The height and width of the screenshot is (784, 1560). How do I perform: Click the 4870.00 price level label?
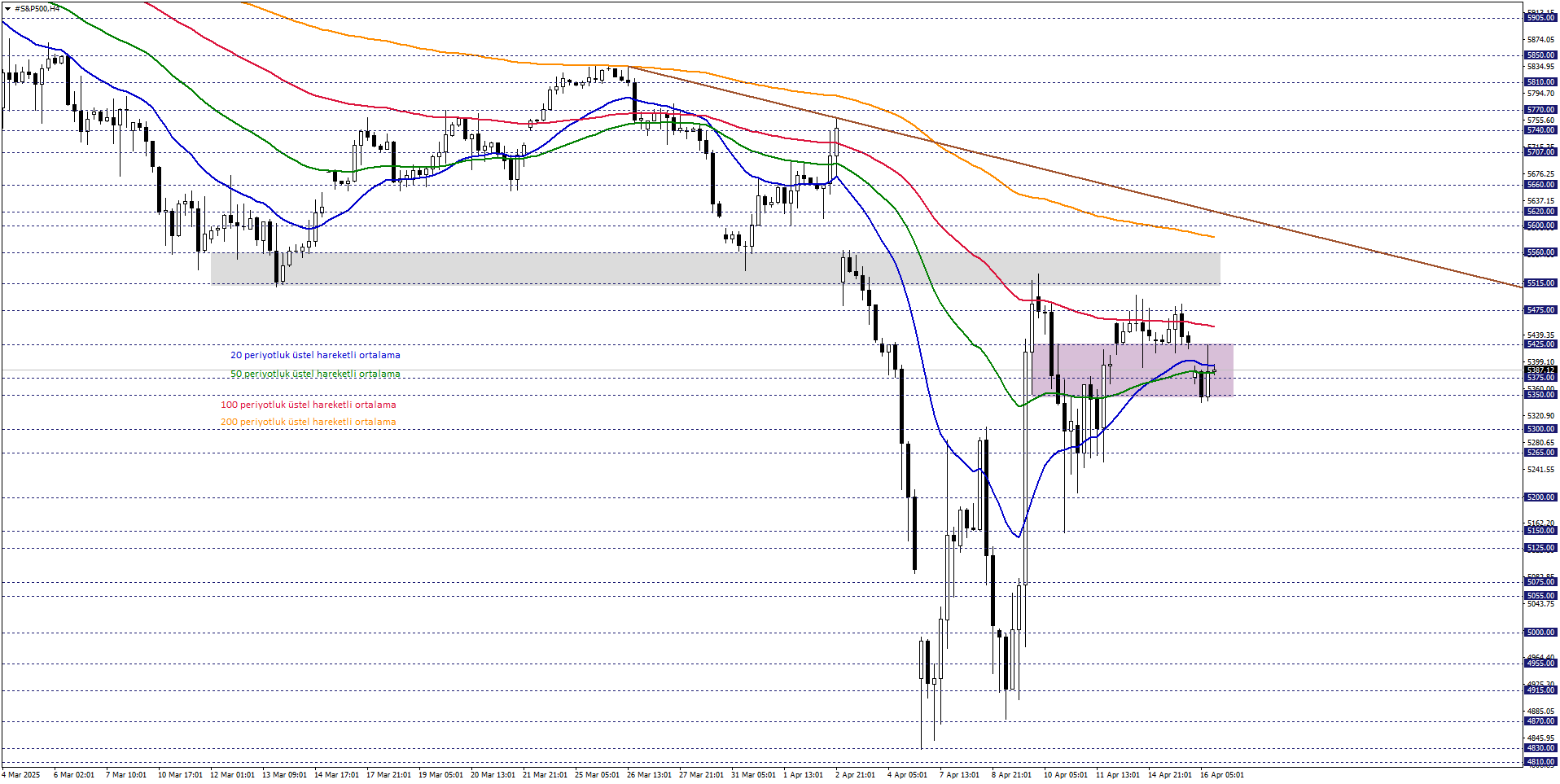coord(1540,721)
